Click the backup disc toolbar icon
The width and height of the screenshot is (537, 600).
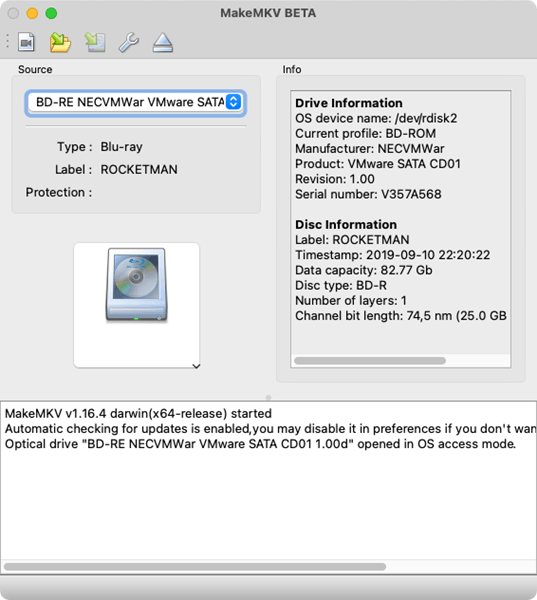coord(95,42)
